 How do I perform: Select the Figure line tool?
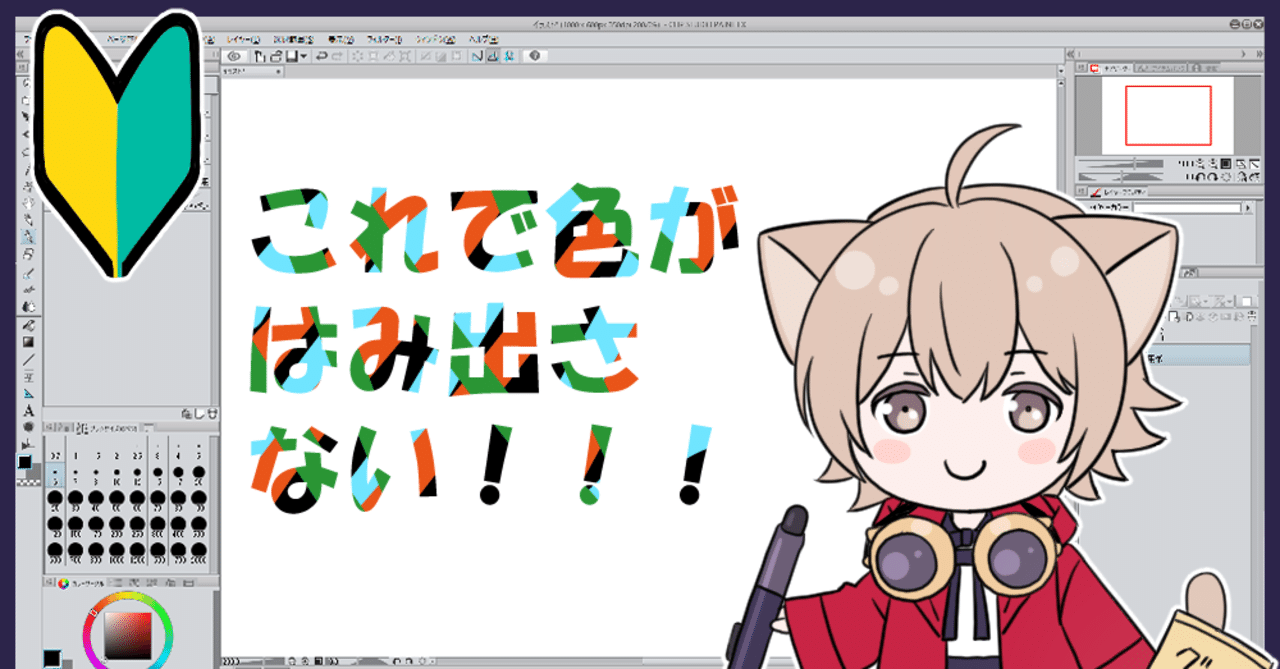(28, 360)
